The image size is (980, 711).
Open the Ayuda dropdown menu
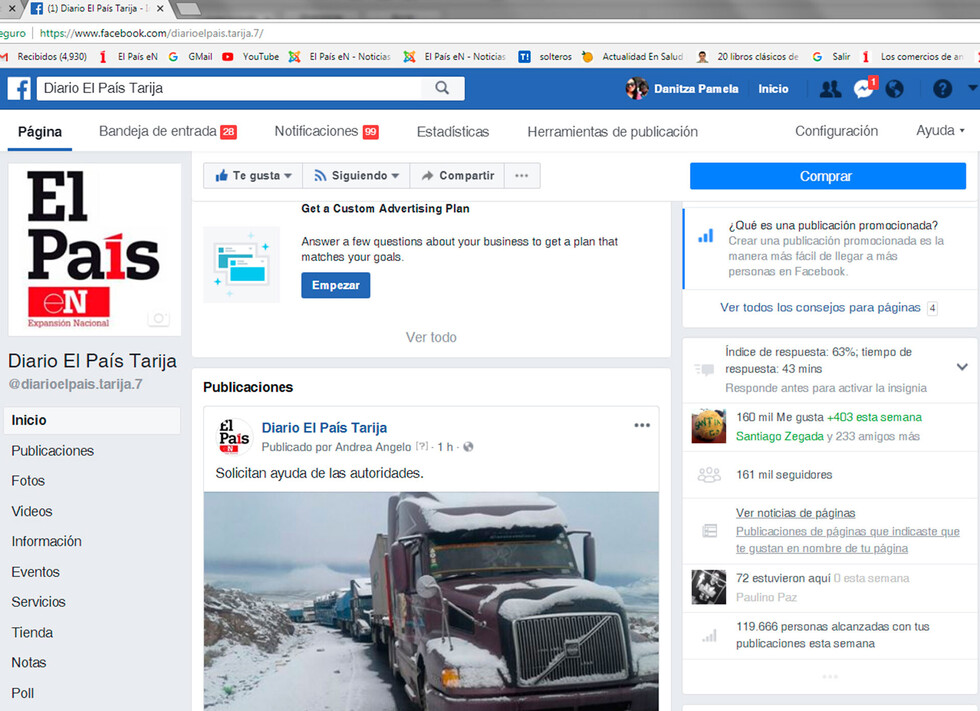point(940,131)
